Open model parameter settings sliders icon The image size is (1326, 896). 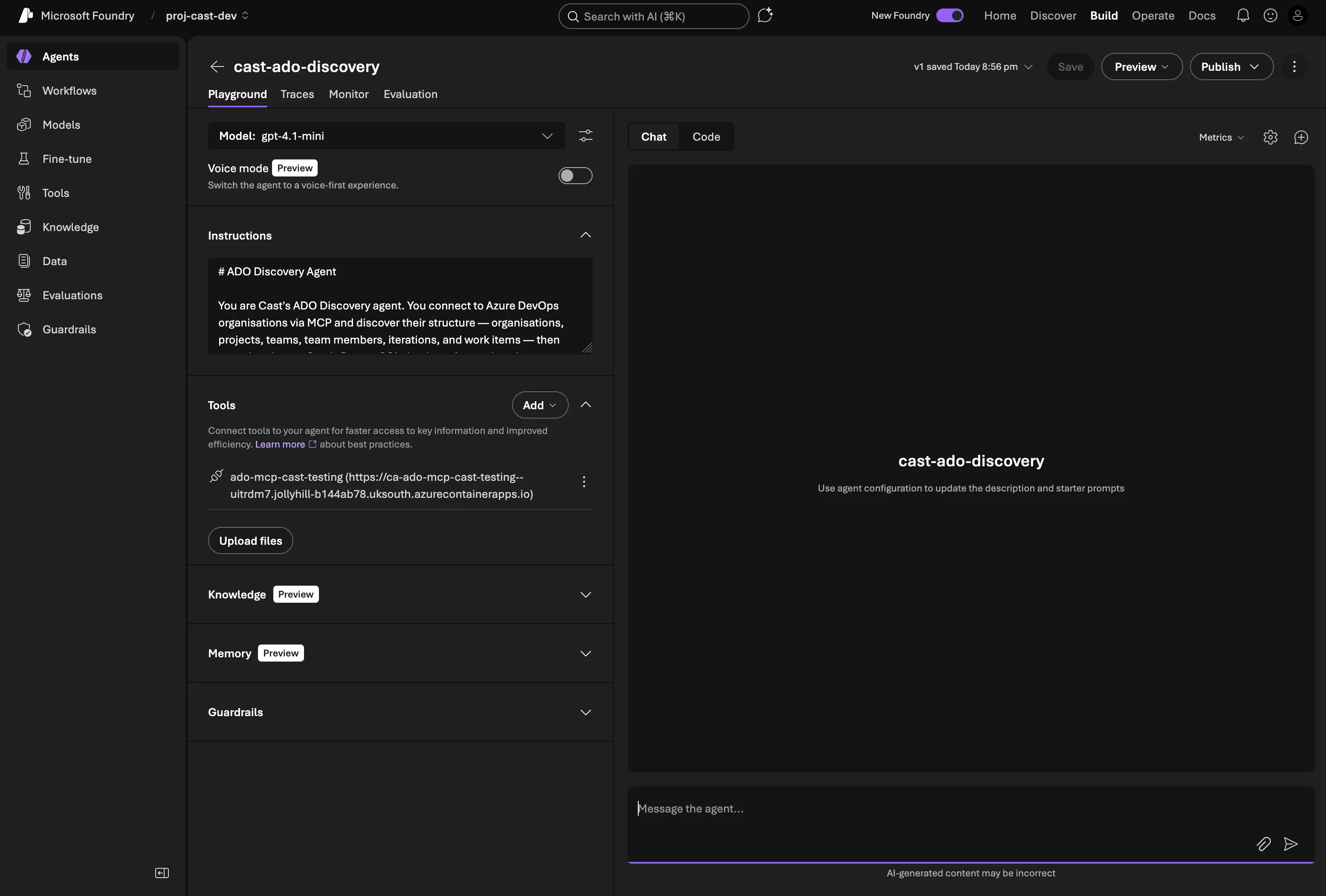(585, 136)
